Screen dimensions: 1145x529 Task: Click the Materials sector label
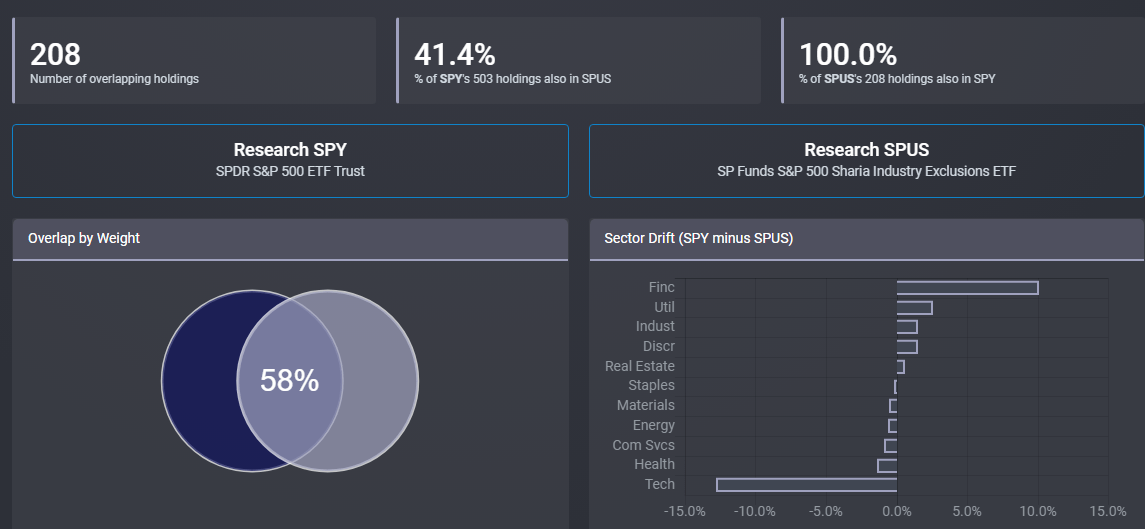pos(646,405)
